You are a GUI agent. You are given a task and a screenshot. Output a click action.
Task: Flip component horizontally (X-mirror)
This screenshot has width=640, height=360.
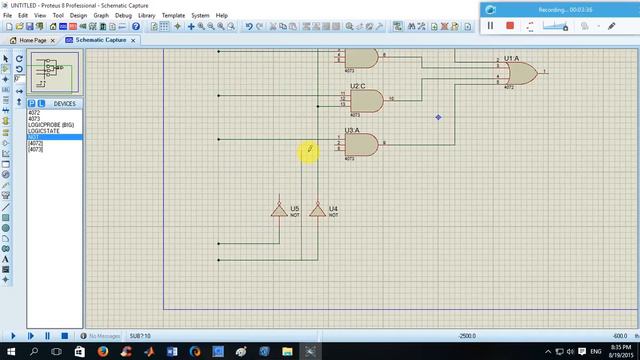pyautogui.click(x=19, y=91)
